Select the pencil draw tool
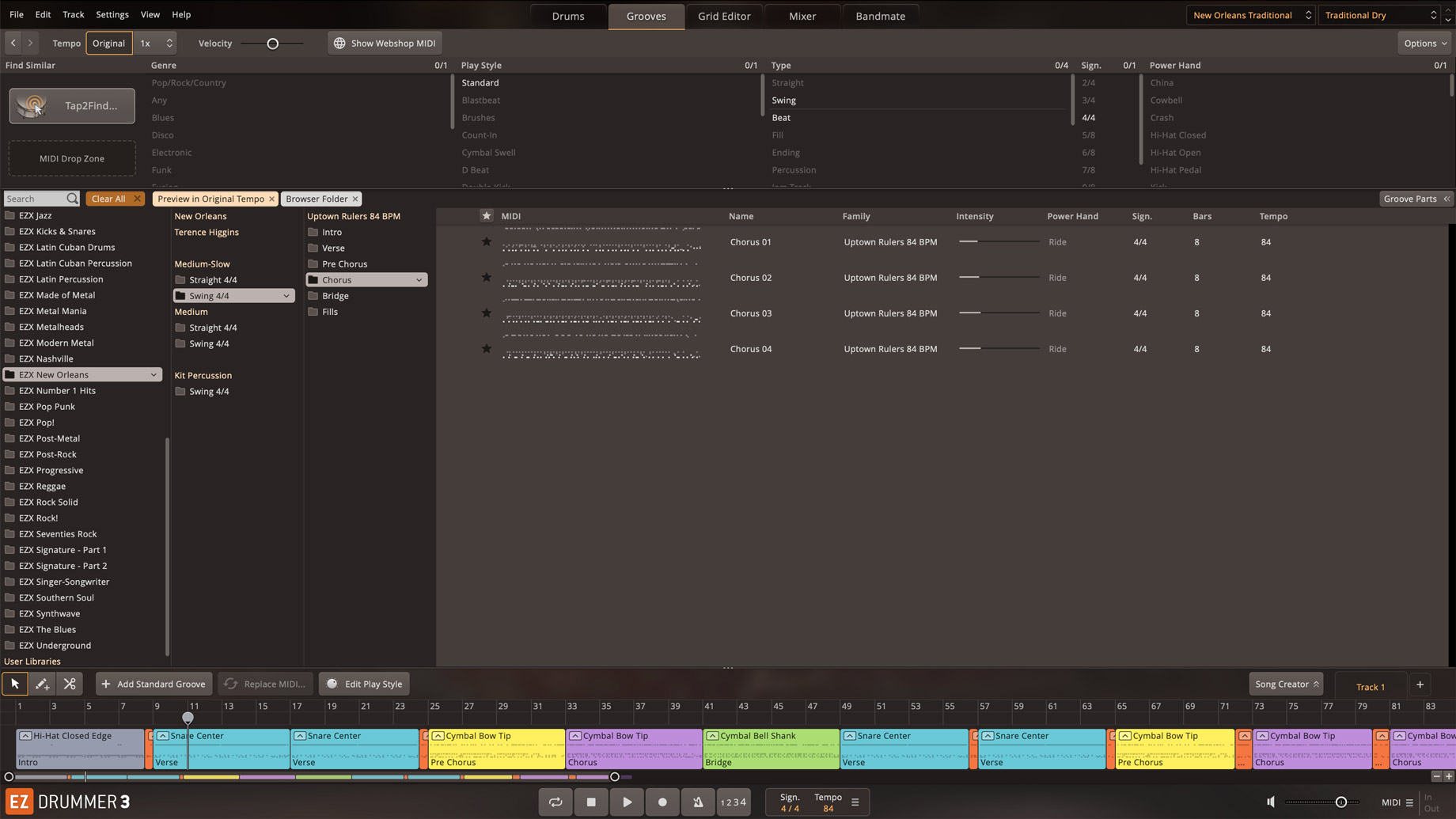Image resolution: width=1456 pixels, height=819 pixels. click(x=43, y=684)
